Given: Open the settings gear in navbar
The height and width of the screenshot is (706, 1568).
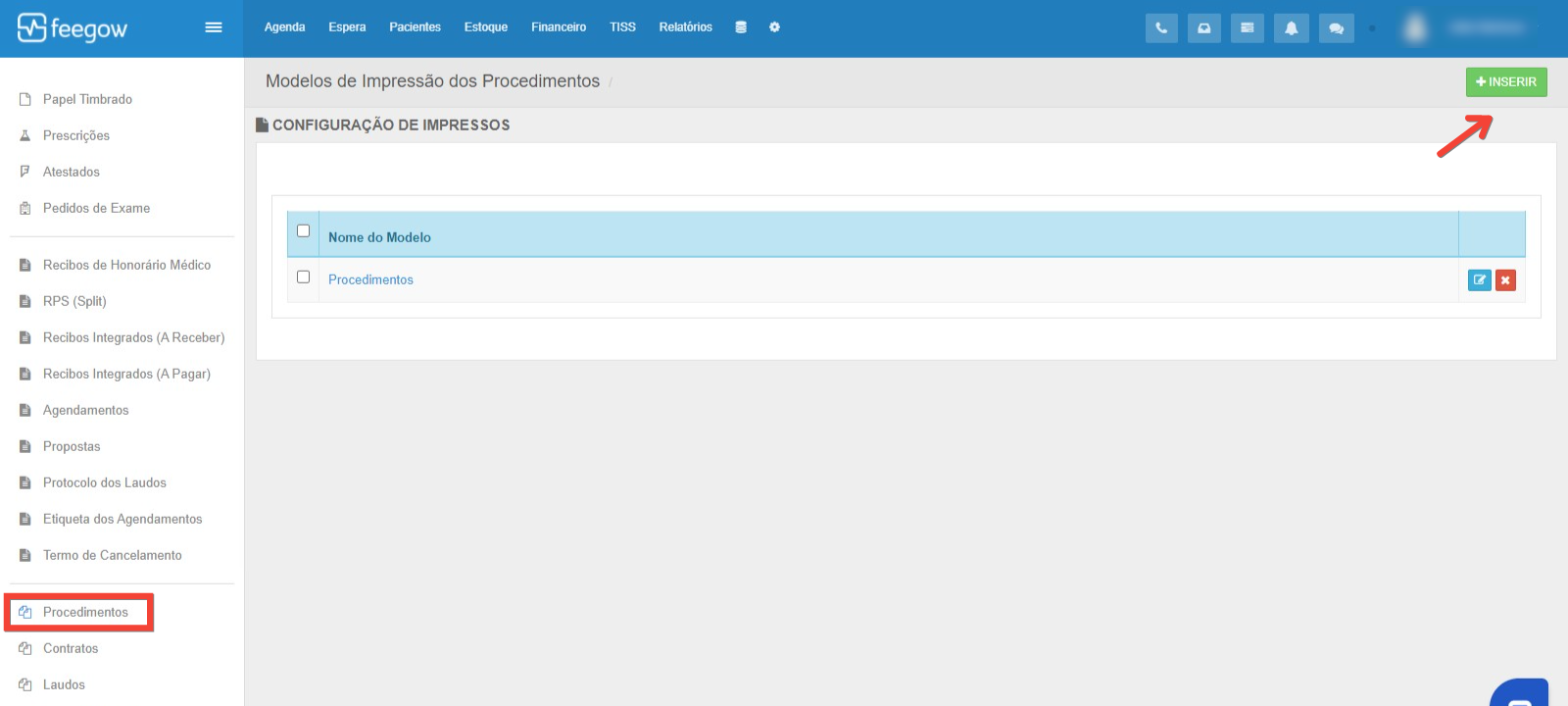Looking at the screenshot, I should click(x=774, y=27).
